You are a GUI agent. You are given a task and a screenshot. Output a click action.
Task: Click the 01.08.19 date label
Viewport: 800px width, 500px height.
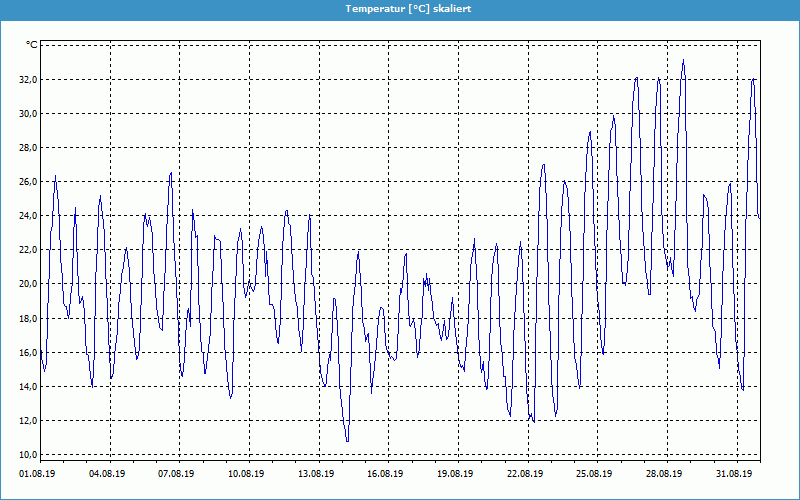tap(37, 475)
